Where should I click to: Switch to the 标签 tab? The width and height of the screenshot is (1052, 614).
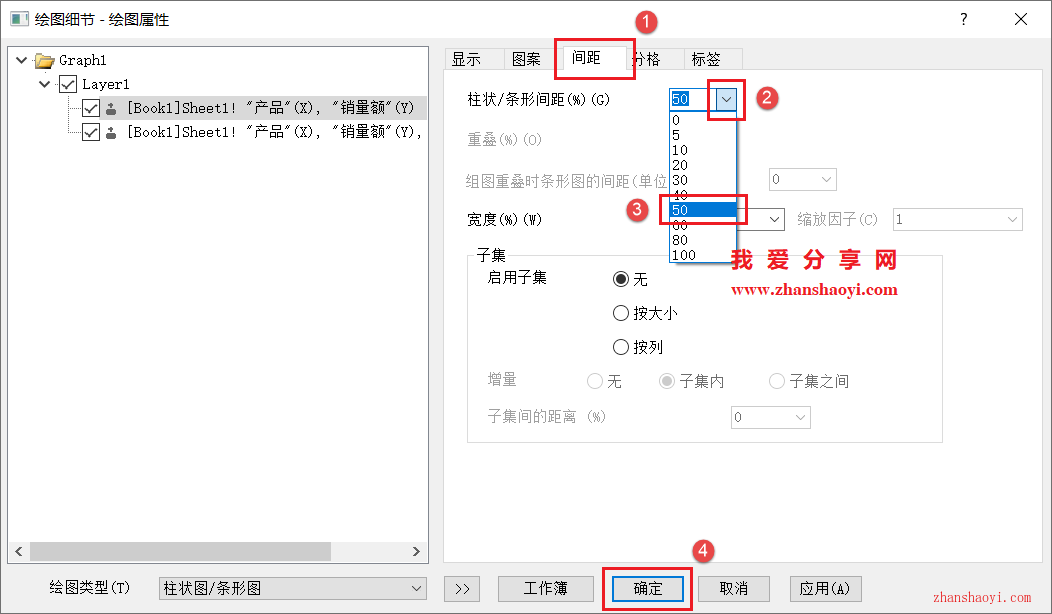click(706, 59)
